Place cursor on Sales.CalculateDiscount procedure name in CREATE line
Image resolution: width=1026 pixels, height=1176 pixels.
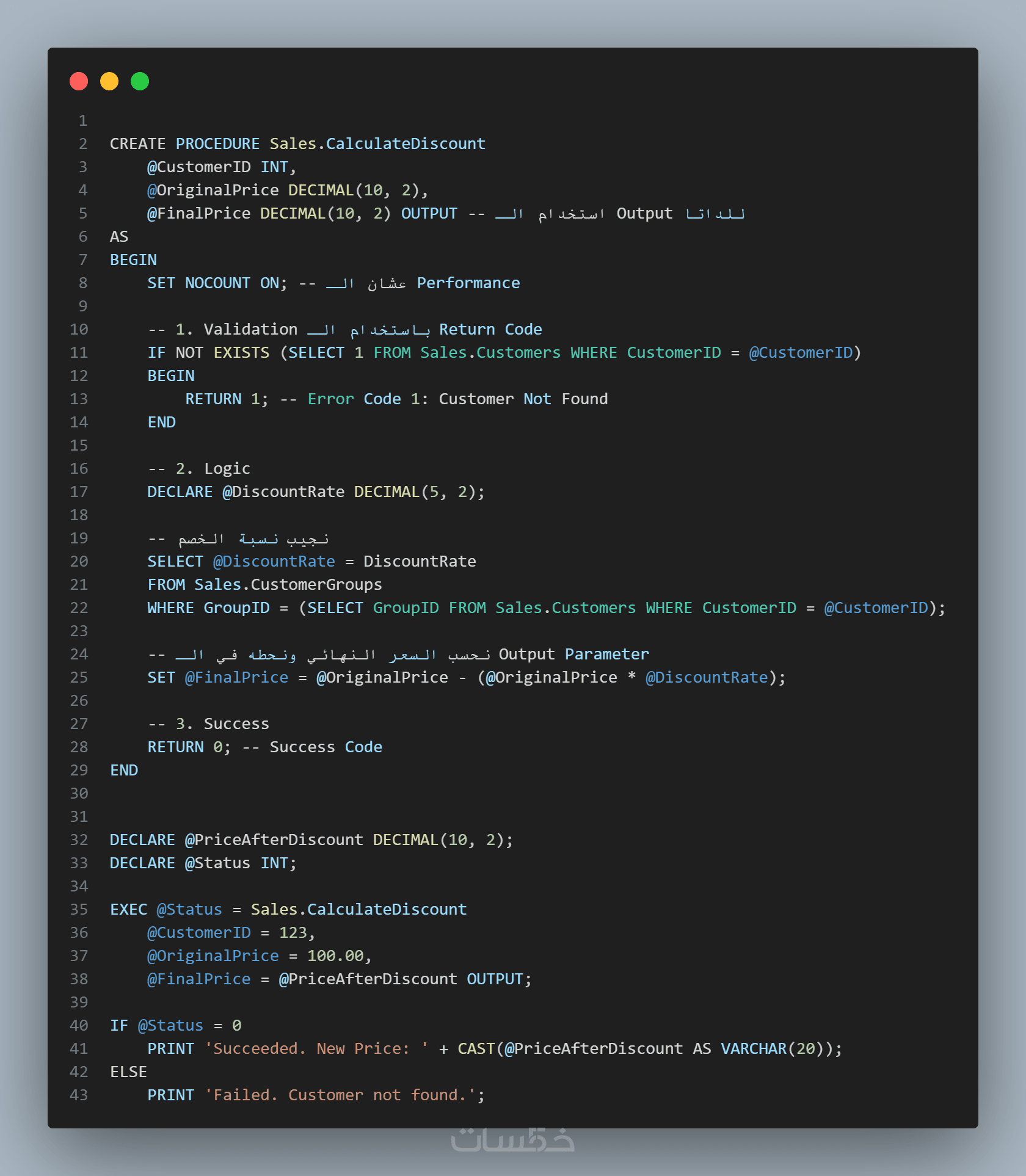click(377, 144)
